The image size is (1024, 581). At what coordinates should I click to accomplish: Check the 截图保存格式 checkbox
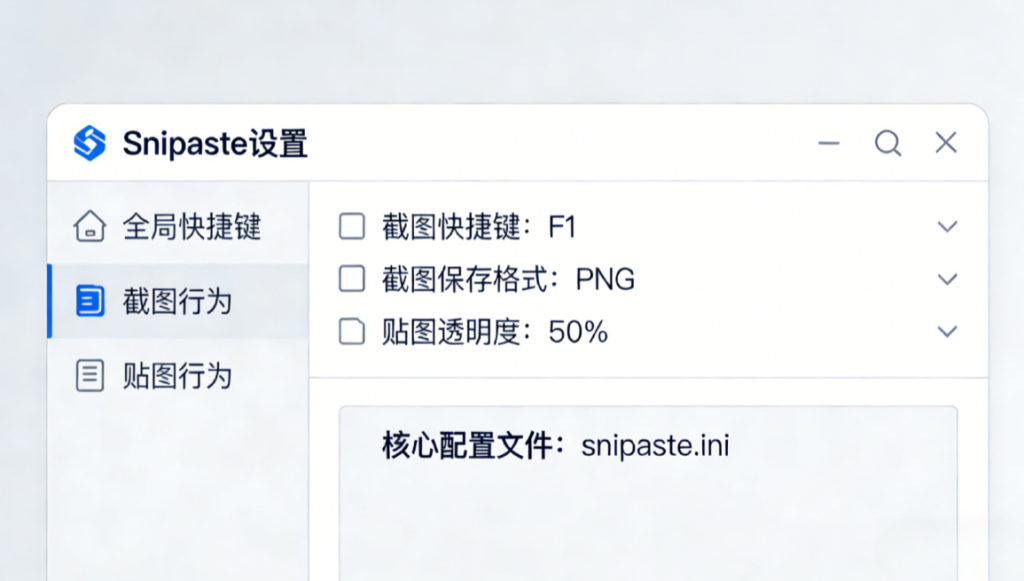coord(351,279)
